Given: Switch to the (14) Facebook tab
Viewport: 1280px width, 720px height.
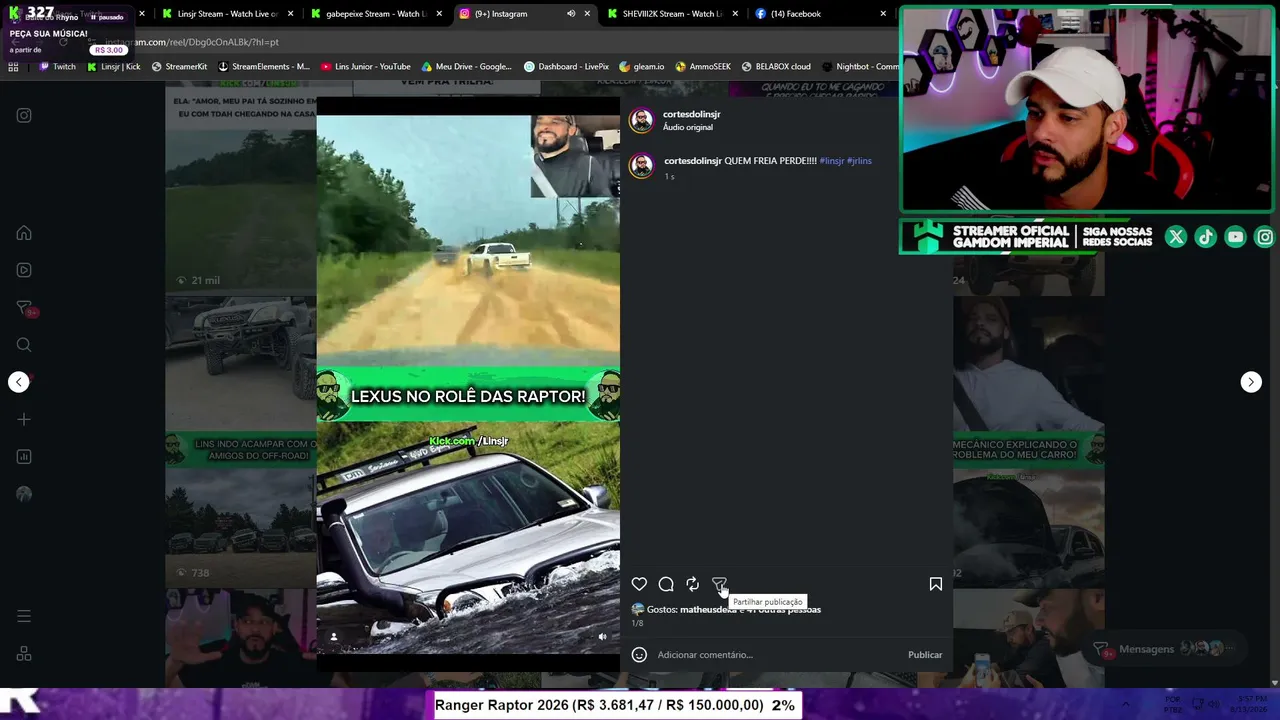Looking at the screenshot, I should point(821,14).
